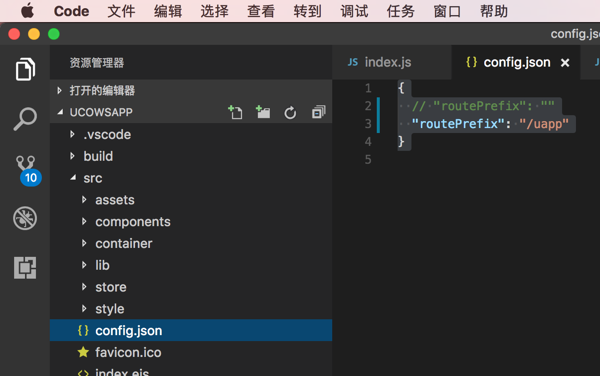Open the Explorer view in activity bar
Viewport: 600px width, 376px height.
coord(25,70)
